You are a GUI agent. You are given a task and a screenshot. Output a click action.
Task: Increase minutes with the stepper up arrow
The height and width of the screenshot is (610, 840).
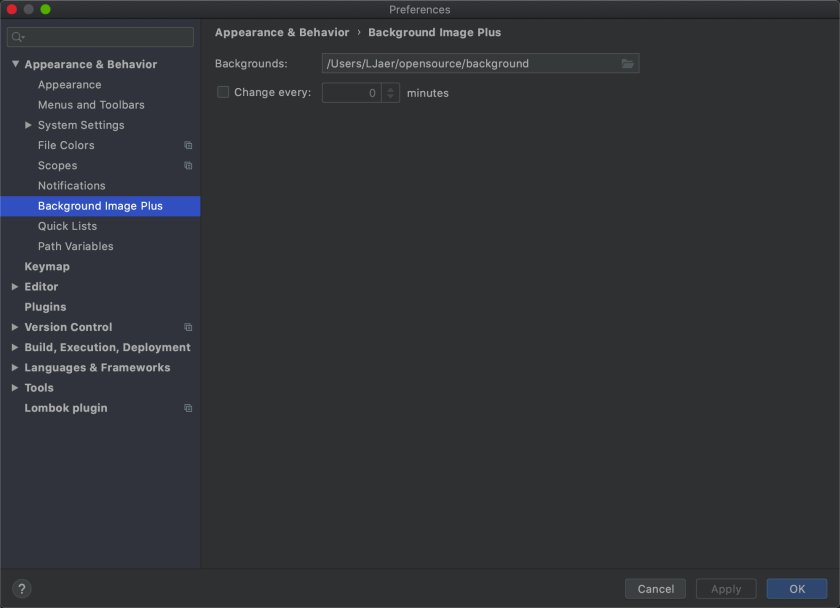(x=391, y=89)
